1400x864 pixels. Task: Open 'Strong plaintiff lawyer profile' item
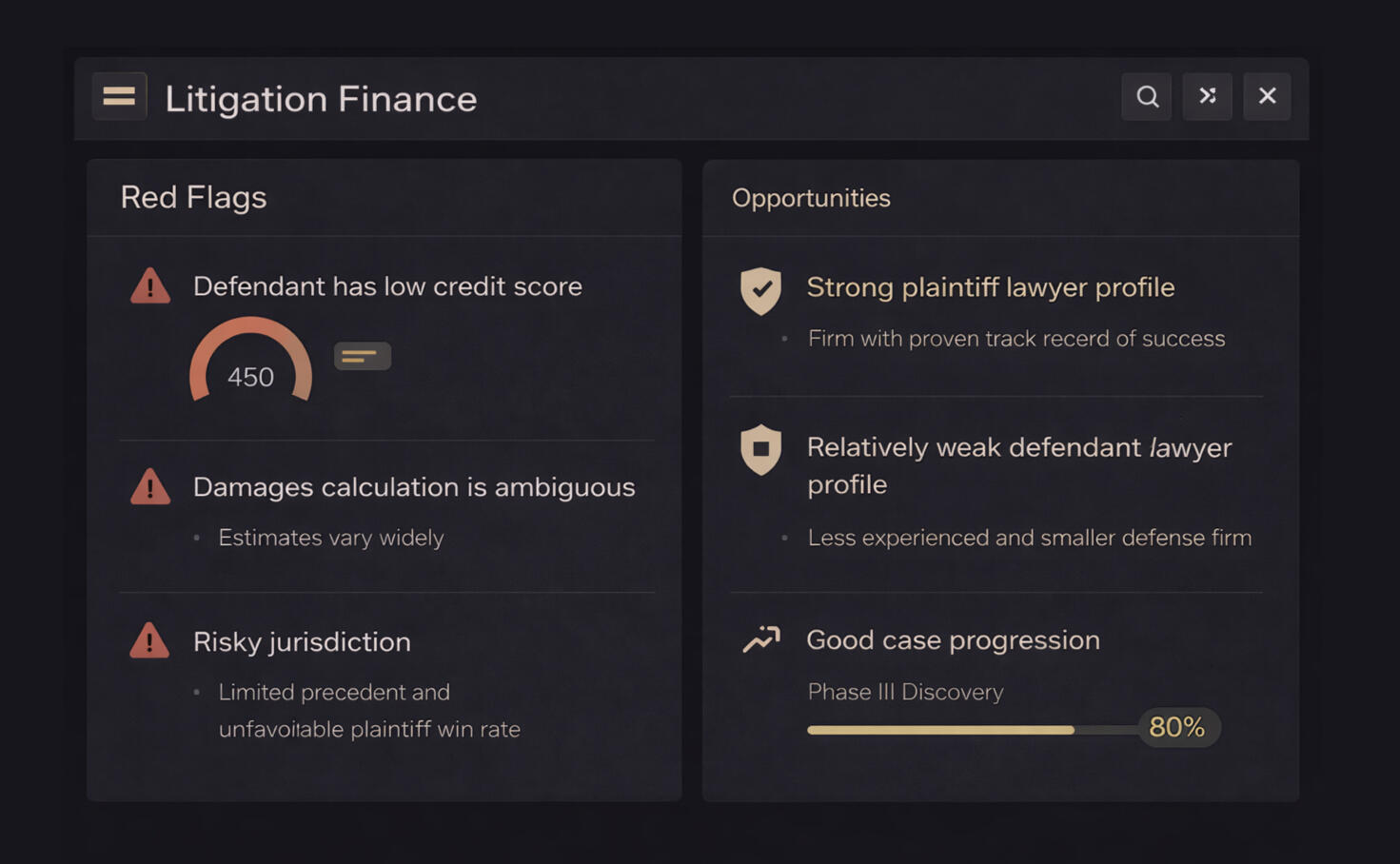[990, 287]
